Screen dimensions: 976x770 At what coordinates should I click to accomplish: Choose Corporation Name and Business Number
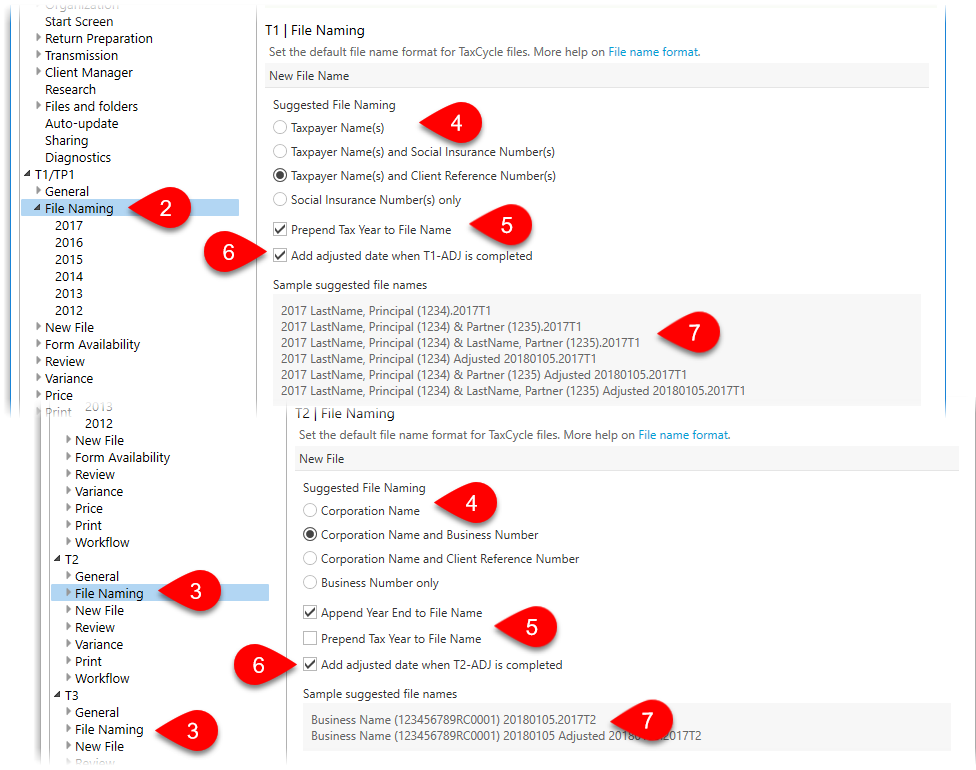[310, 534]
